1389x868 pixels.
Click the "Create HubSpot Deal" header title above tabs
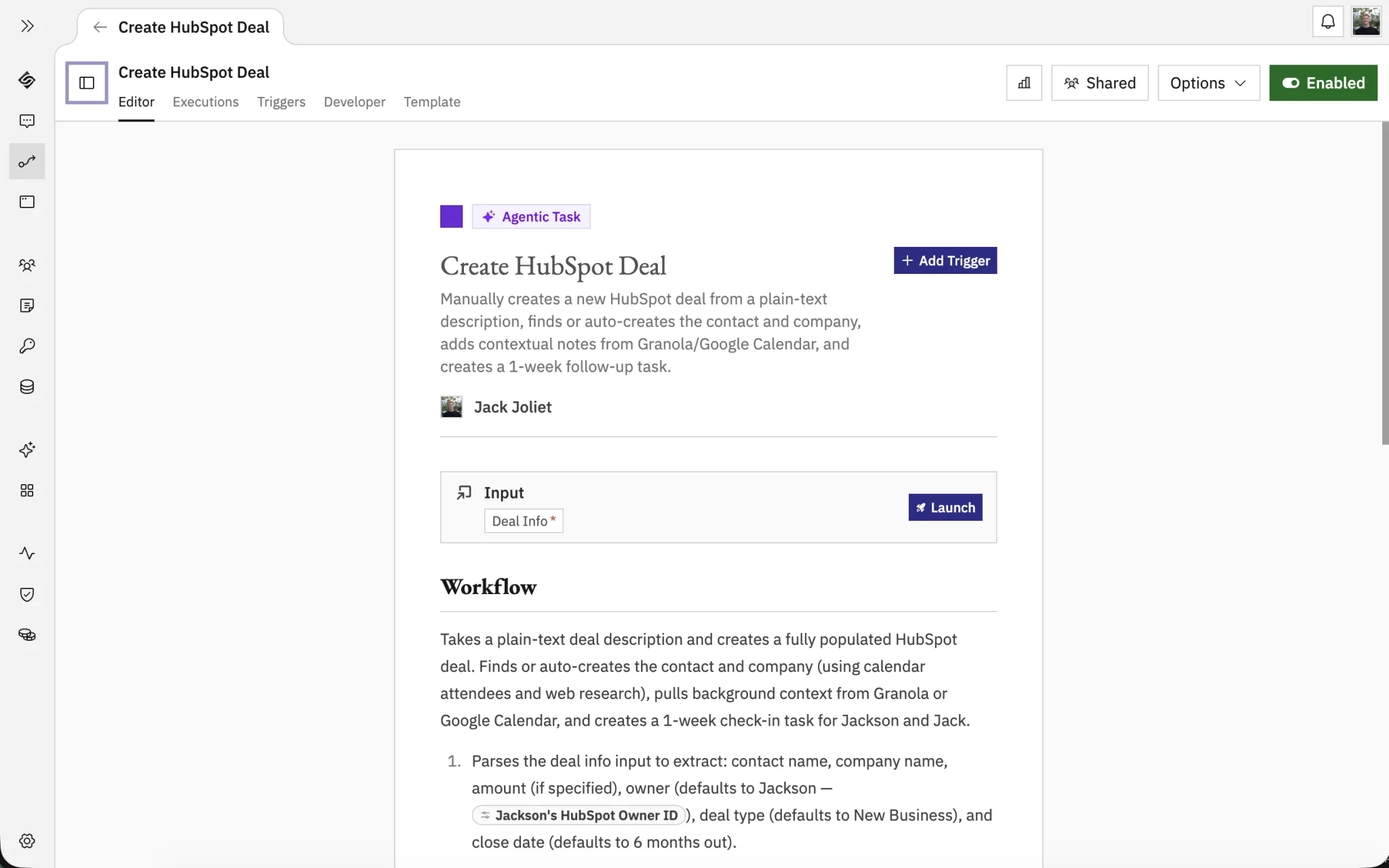pos(194,72)
